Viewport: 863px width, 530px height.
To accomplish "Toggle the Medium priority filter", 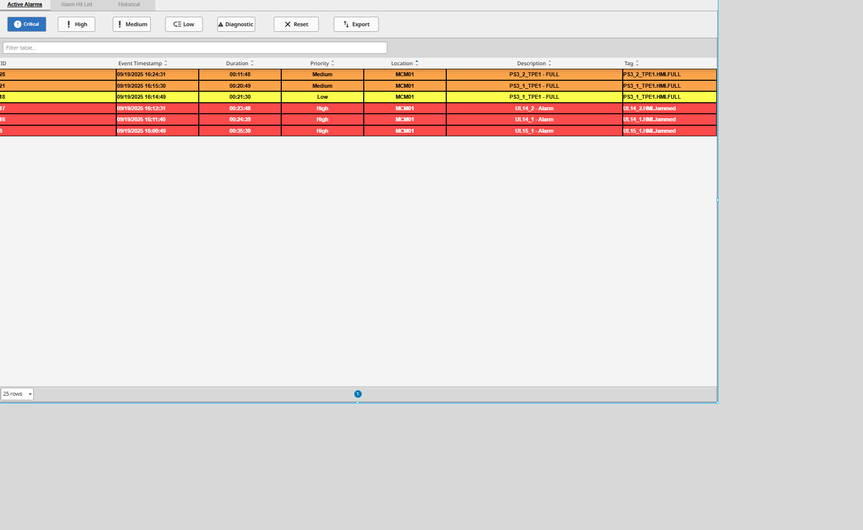I will tap(131, 24).
